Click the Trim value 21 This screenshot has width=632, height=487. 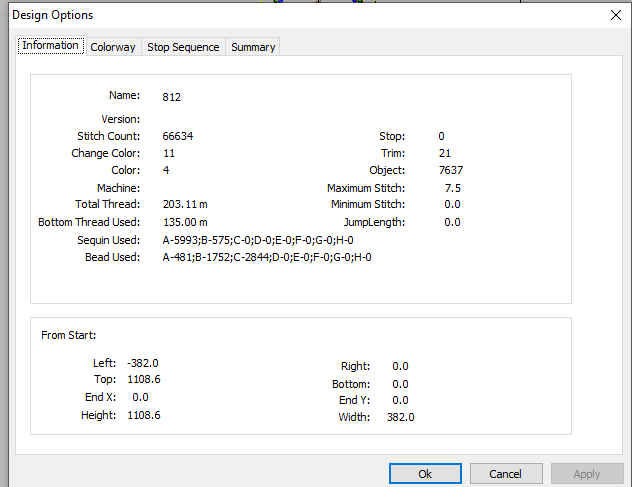(445, 153)
